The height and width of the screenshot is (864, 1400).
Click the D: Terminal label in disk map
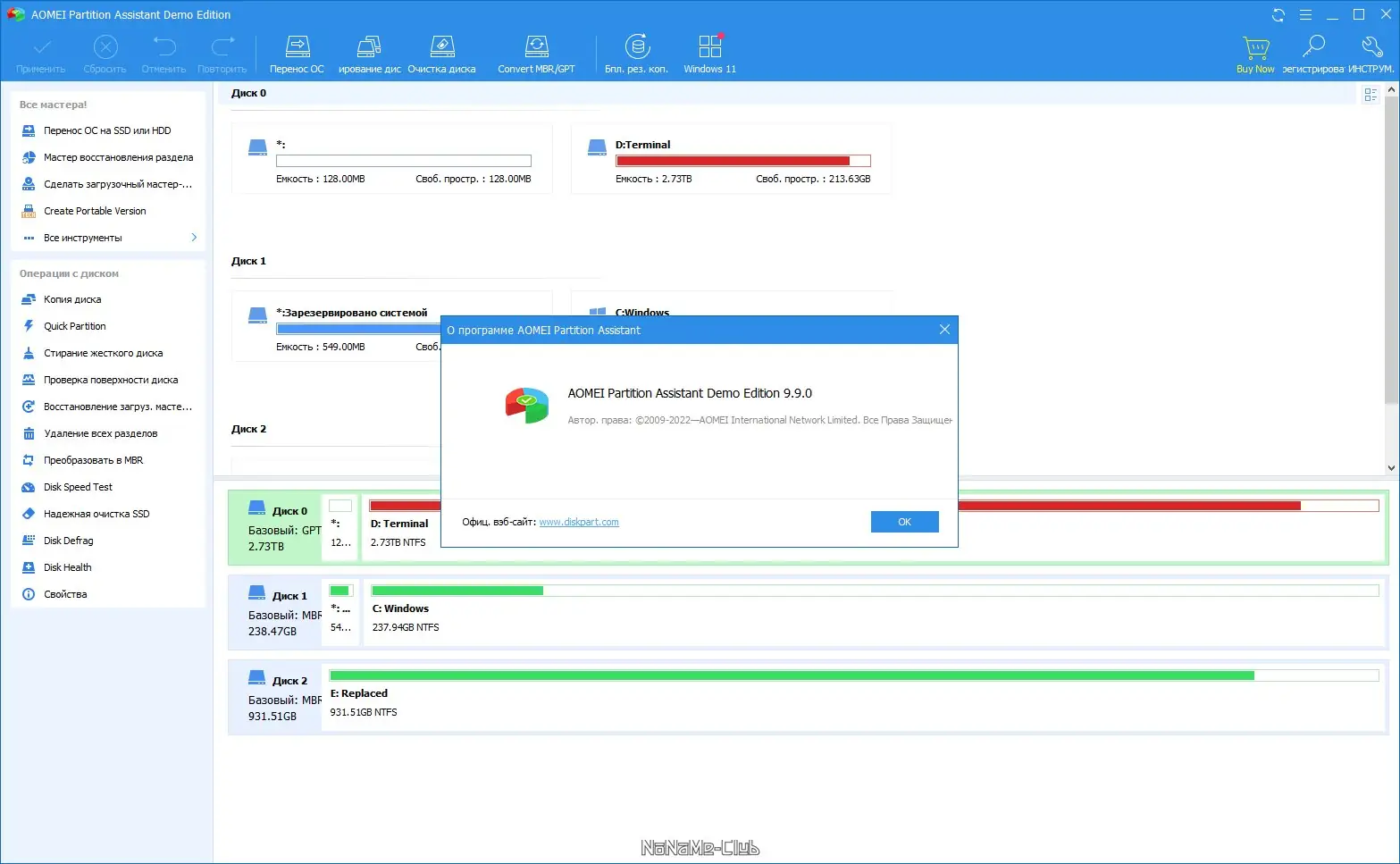tap(399, 524)
